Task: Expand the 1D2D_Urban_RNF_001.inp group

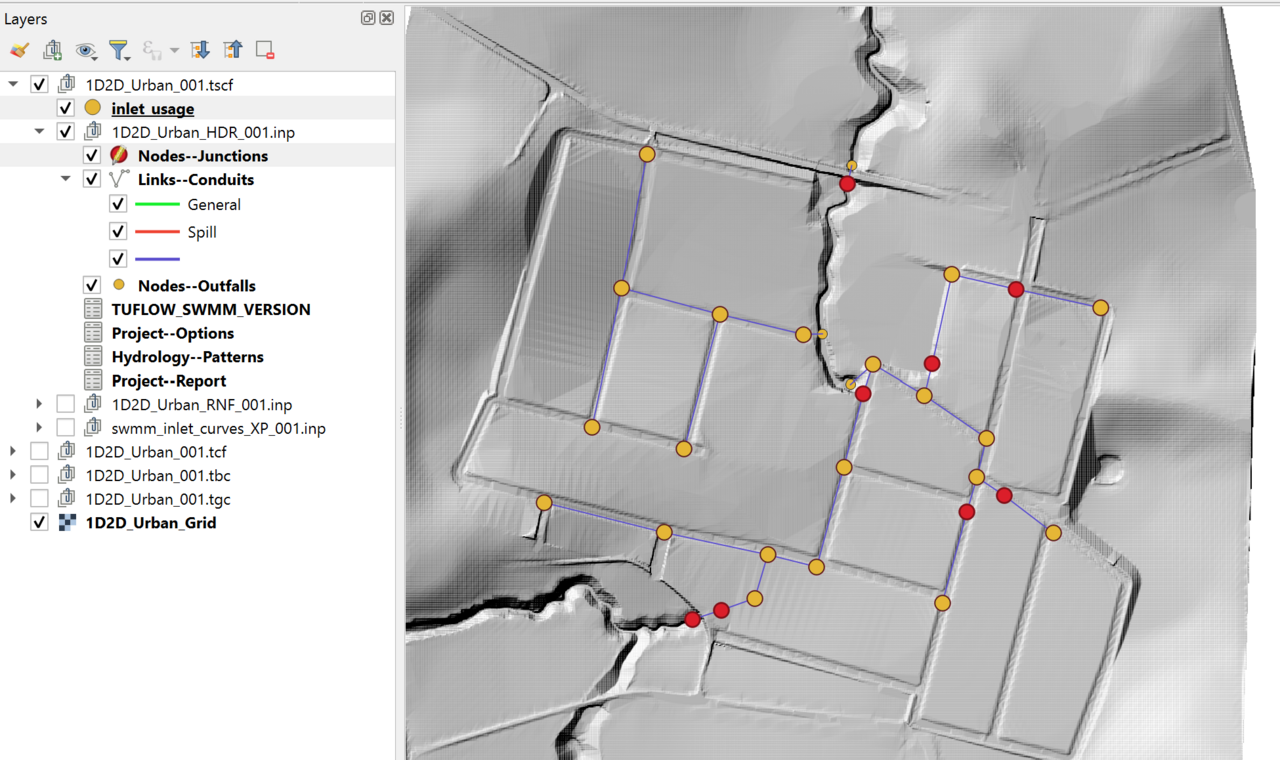Action: [x=39, y=405]
